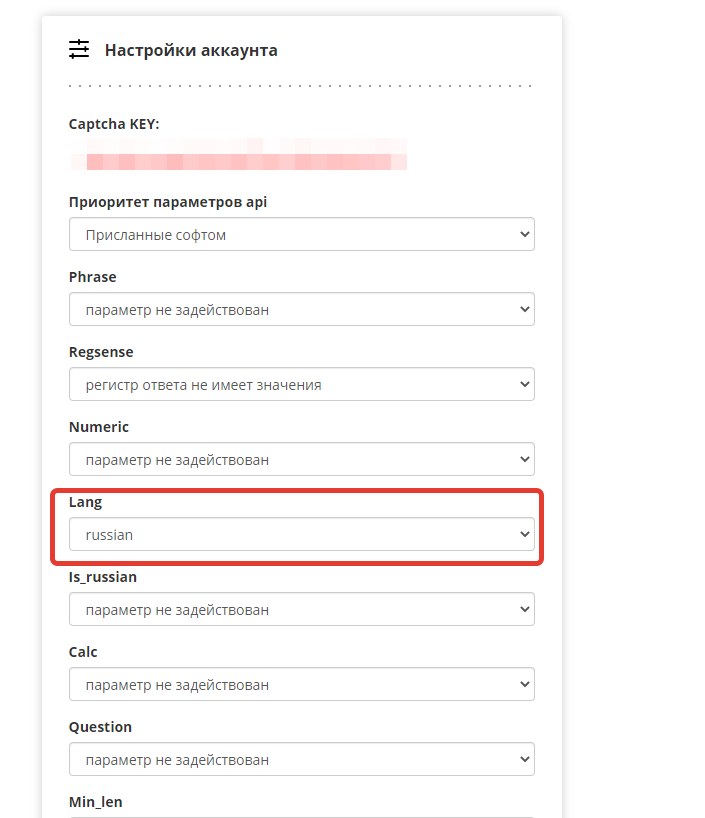Viewport: 705px width, 818px height.
Task: Click the Calc field label
Action: [x=83, y=652]
